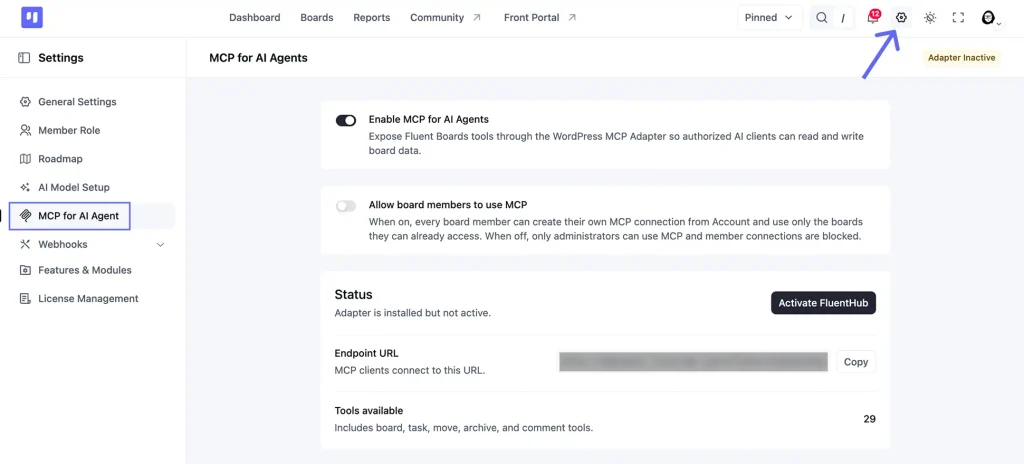Image resolution: width=1024 pixels, height=464 pixels.
Task: Click the MCP for AI Agents page title
Action: pos(258,58)
